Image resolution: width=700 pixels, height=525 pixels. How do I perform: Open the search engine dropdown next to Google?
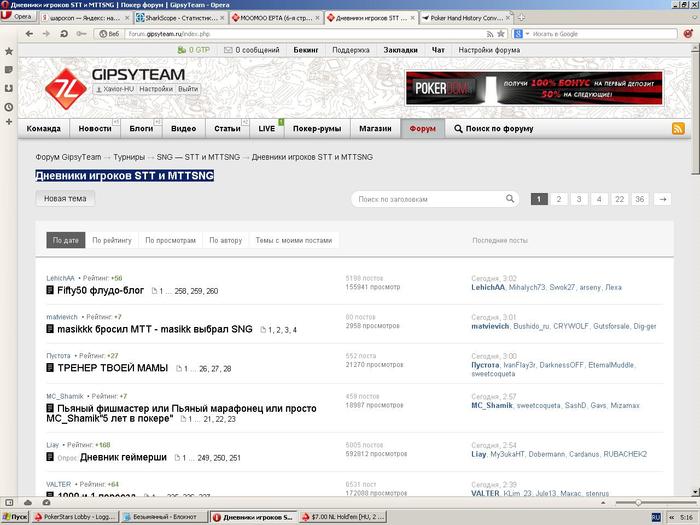coord(527,34)
